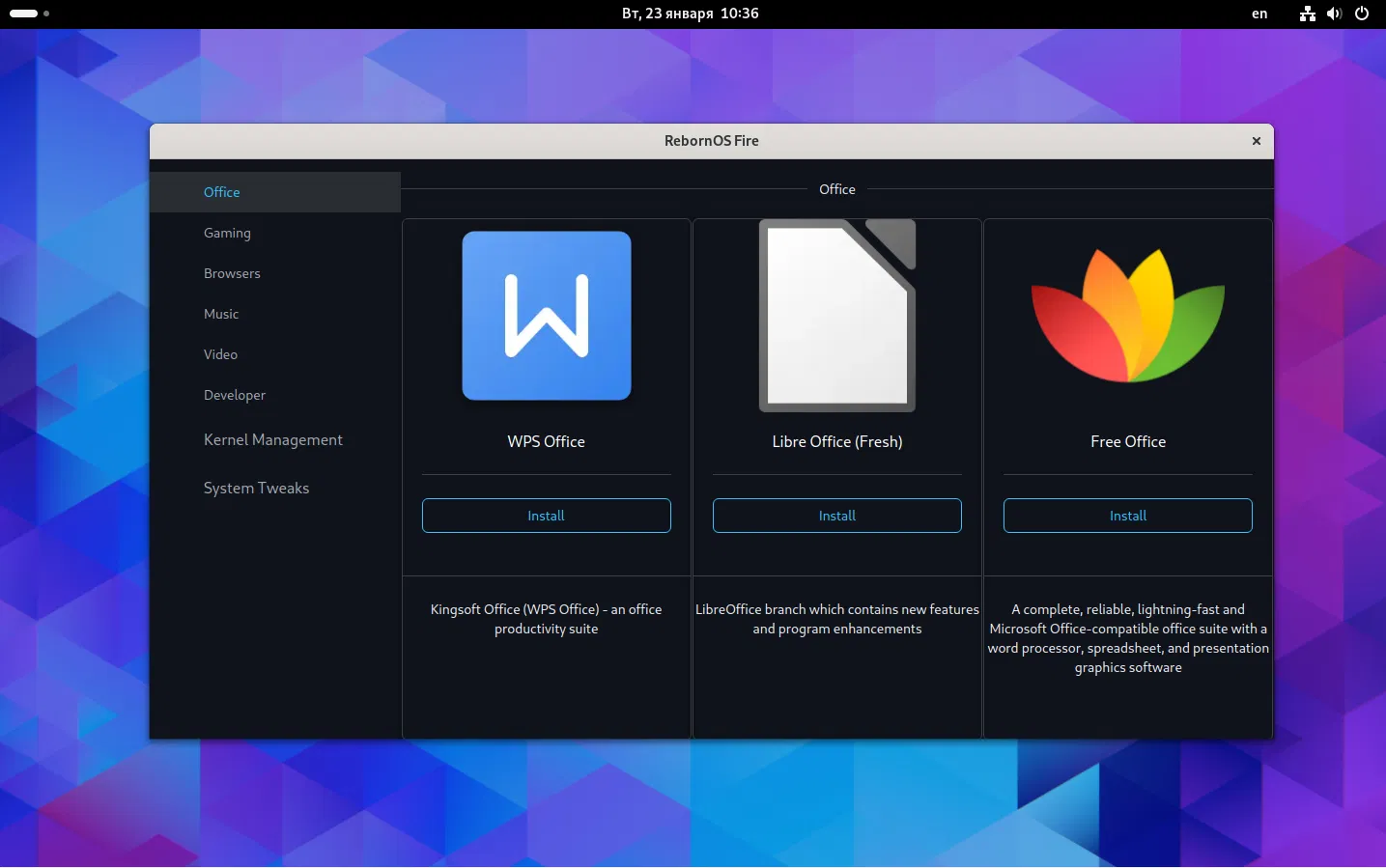Switch to the Office category

[275, 192]
